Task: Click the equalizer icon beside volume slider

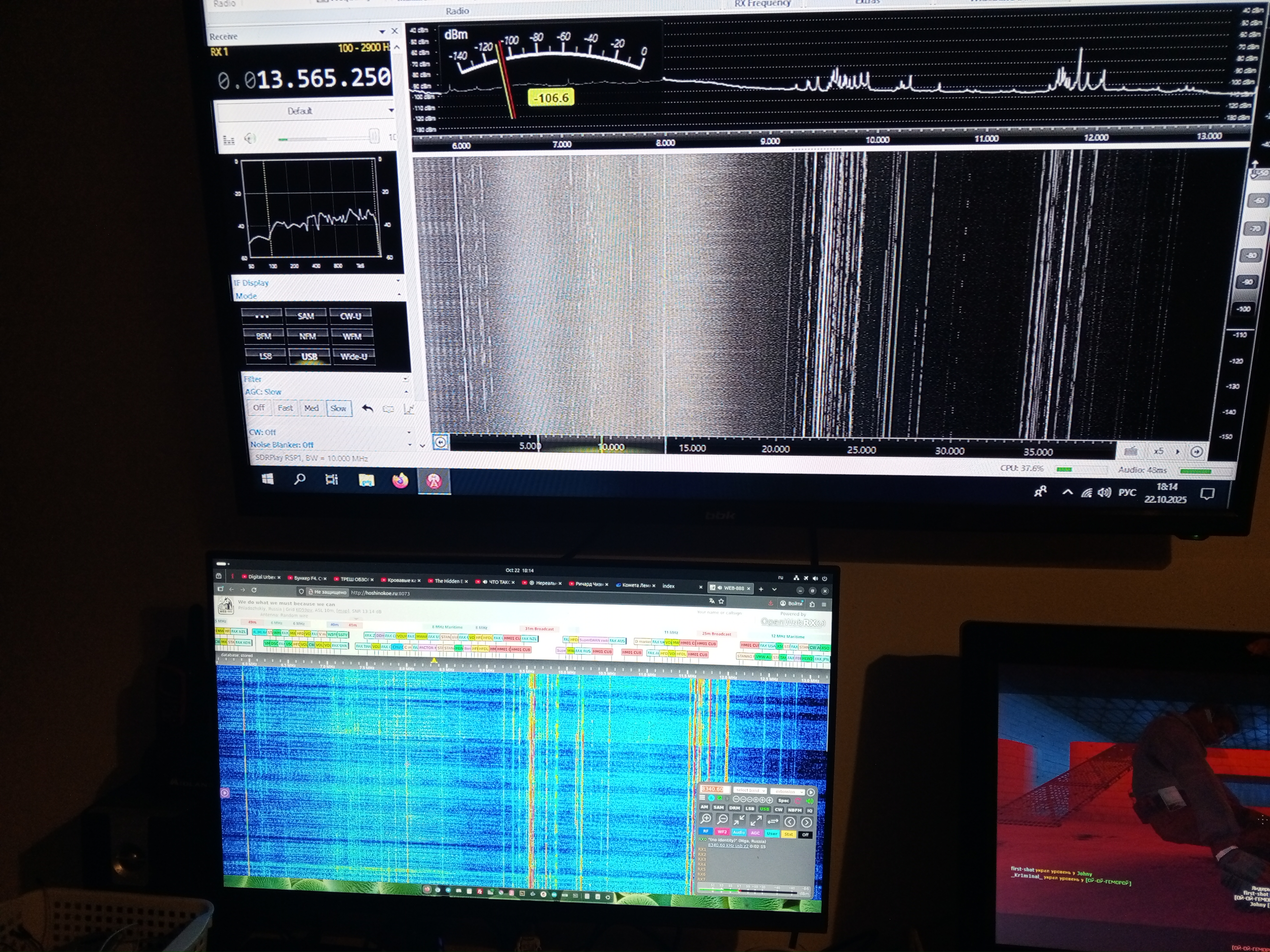Action: (x=228, y=139)
